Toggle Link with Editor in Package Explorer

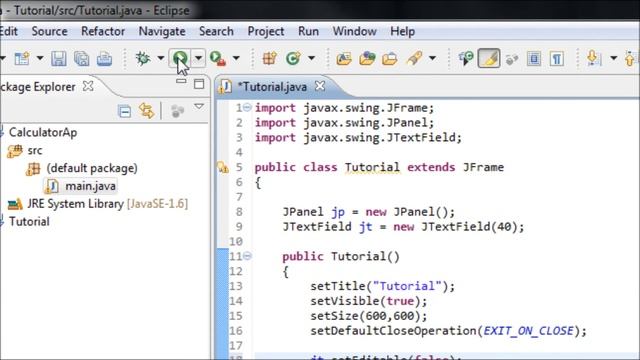(147, 111)
